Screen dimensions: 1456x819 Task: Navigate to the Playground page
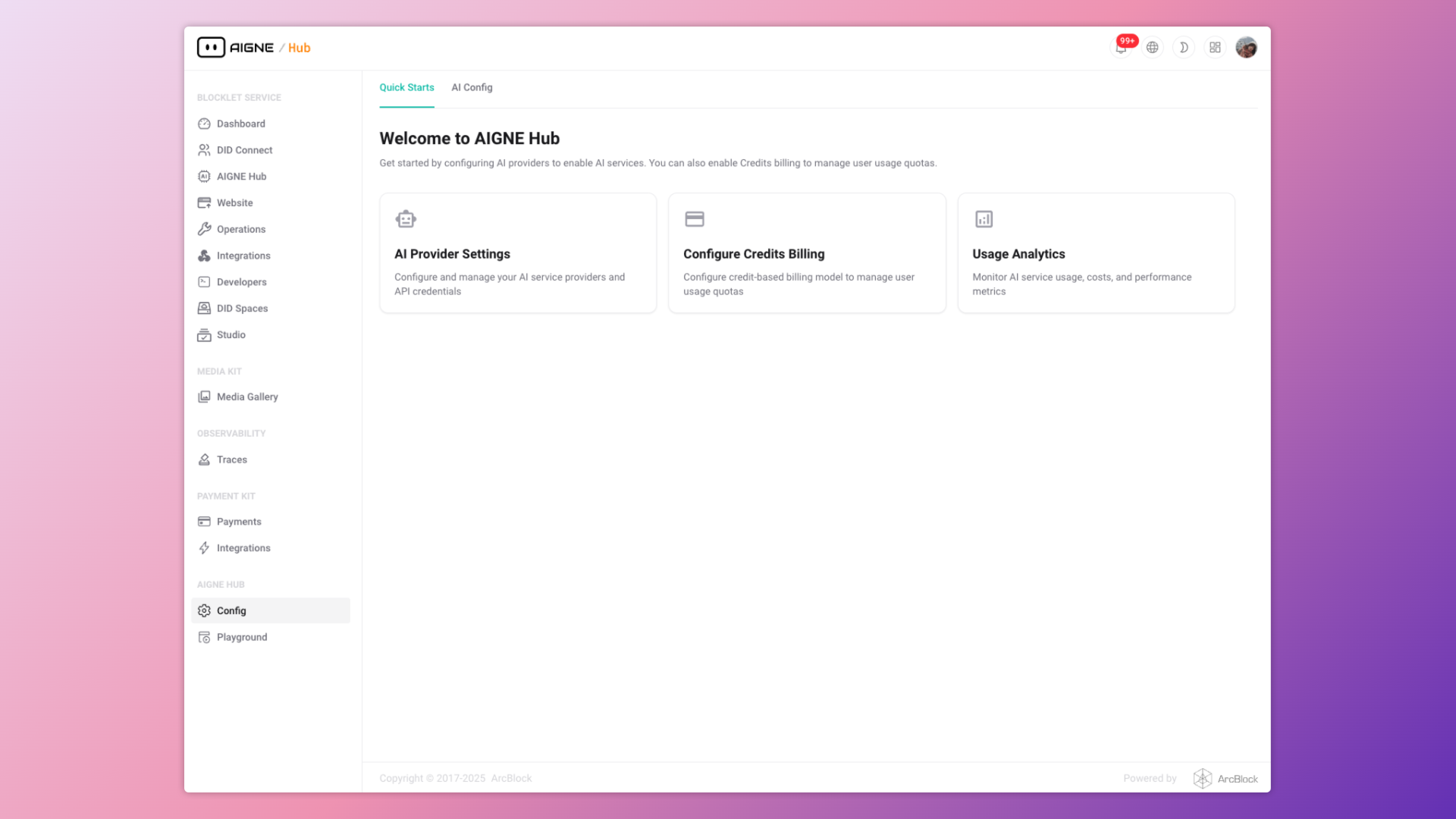tap(242, 637)
